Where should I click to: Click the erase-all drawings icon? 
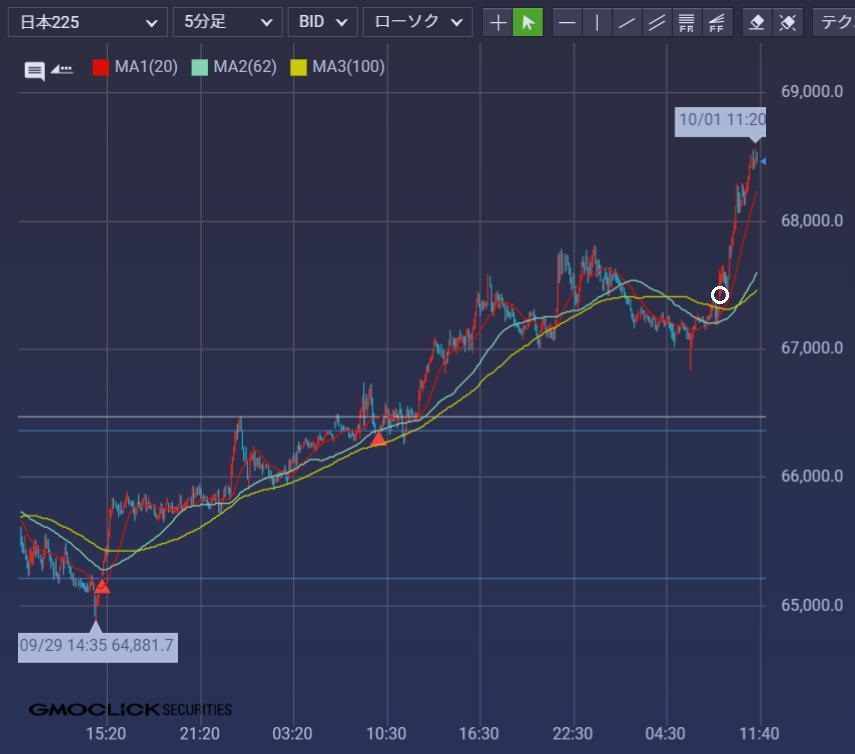pos(787,22)
